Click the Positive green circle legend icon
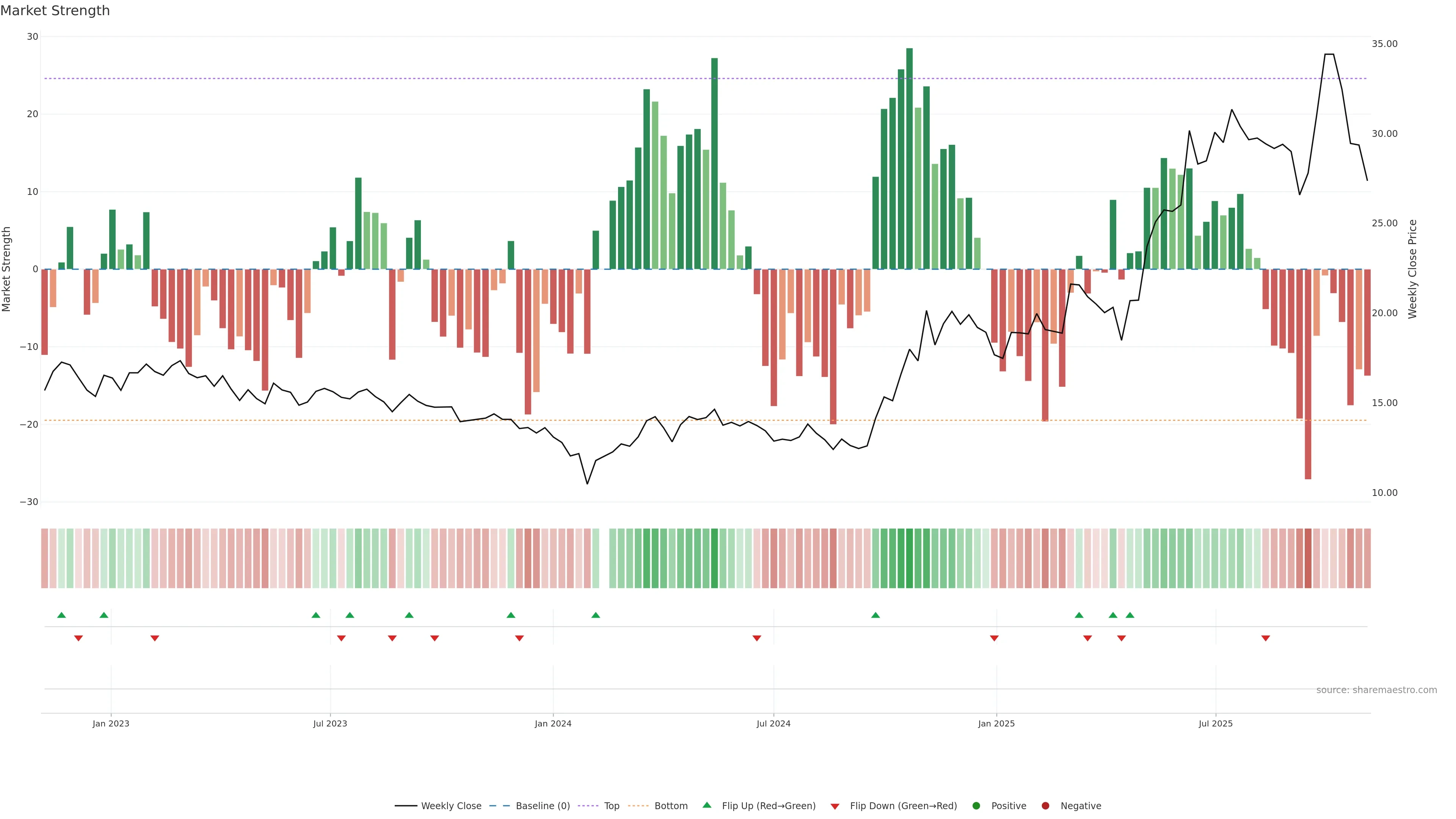The height and width of the screenshot is (819, 1456). point(976,806)
